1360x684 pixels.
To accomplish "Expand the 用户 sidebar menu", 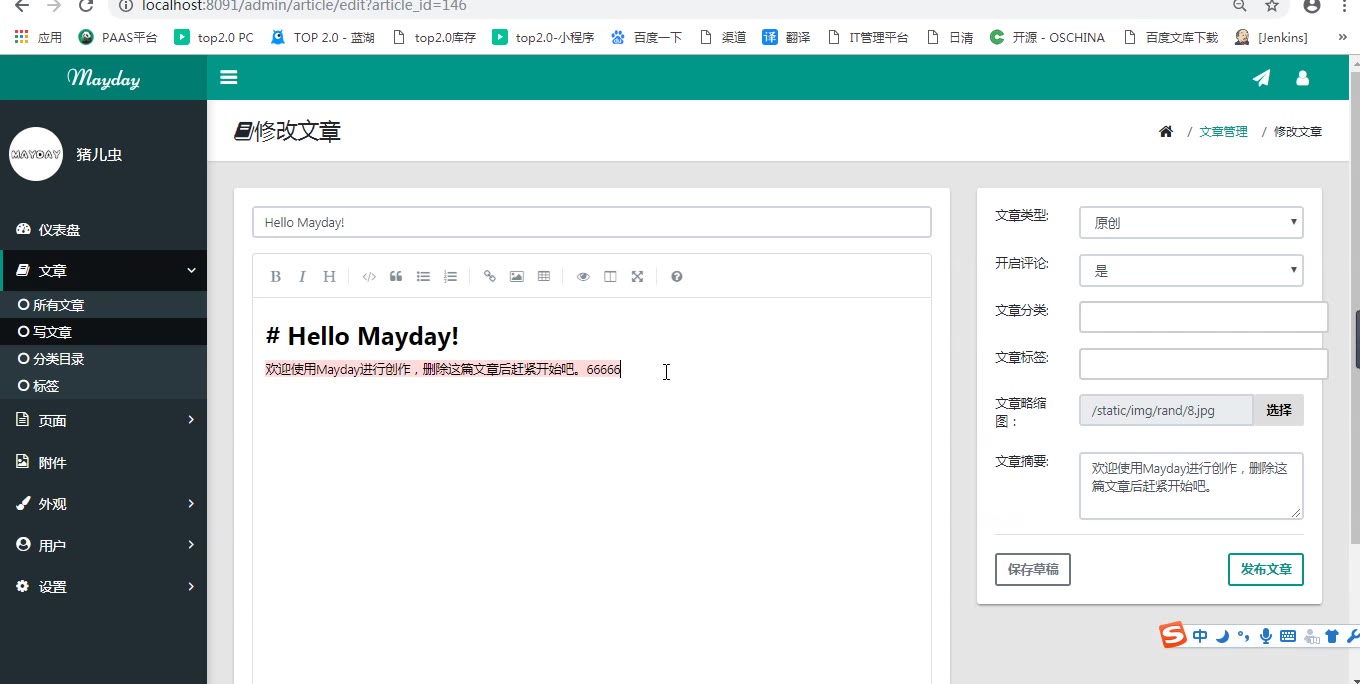I will pos(103,545).
